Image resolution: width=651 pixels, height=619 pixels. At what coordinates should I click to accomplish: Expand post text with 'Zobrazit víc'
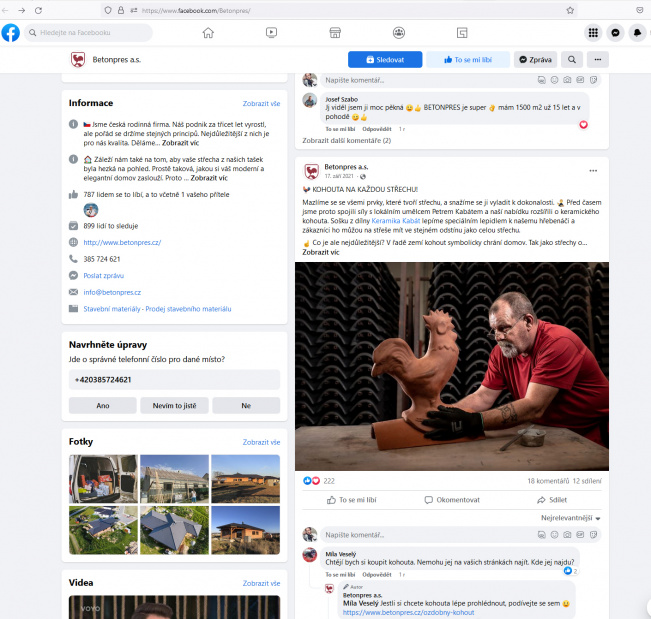tap(321, 253)
